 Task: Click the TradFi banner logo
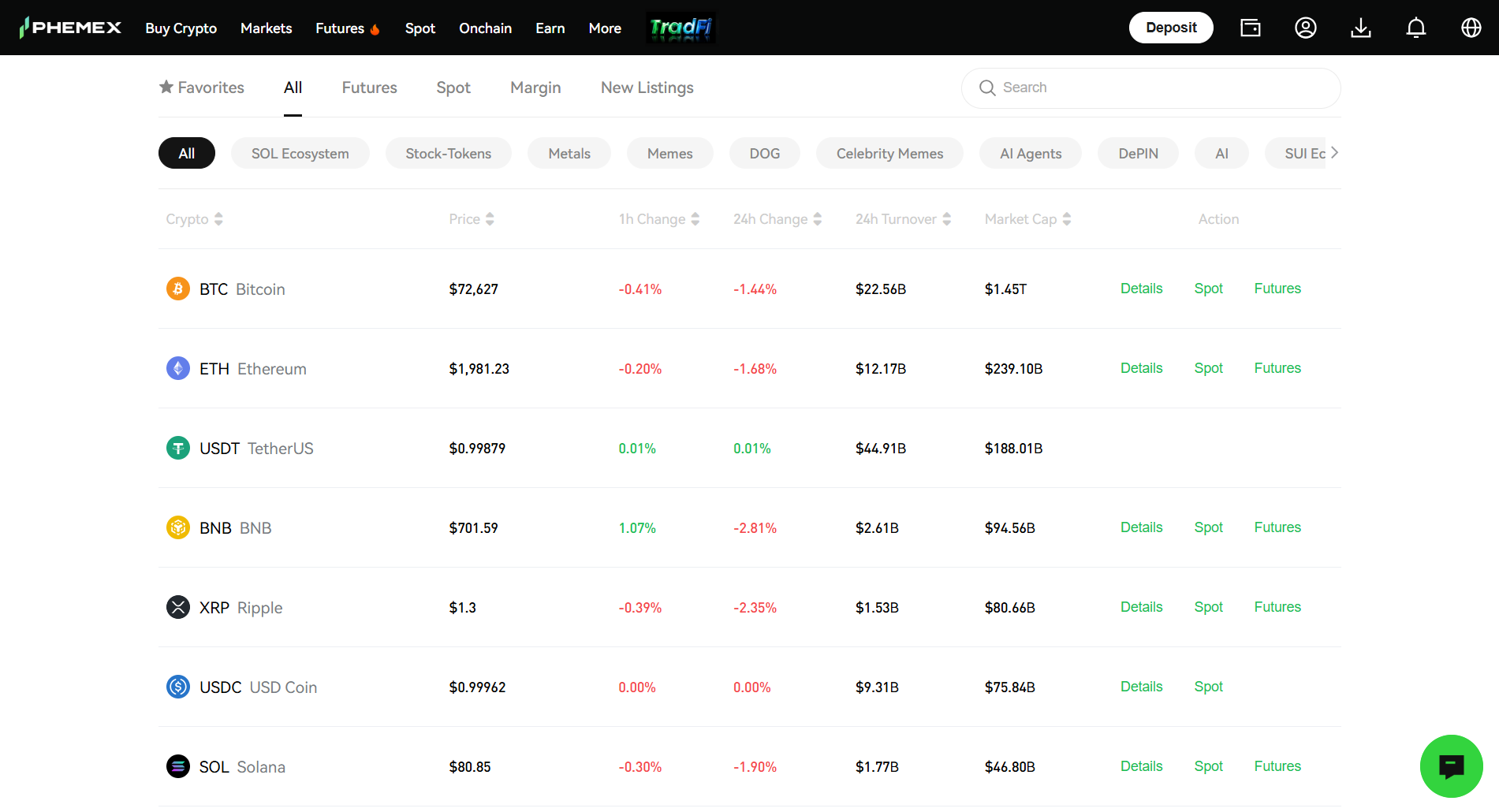[x=681, y=28]
